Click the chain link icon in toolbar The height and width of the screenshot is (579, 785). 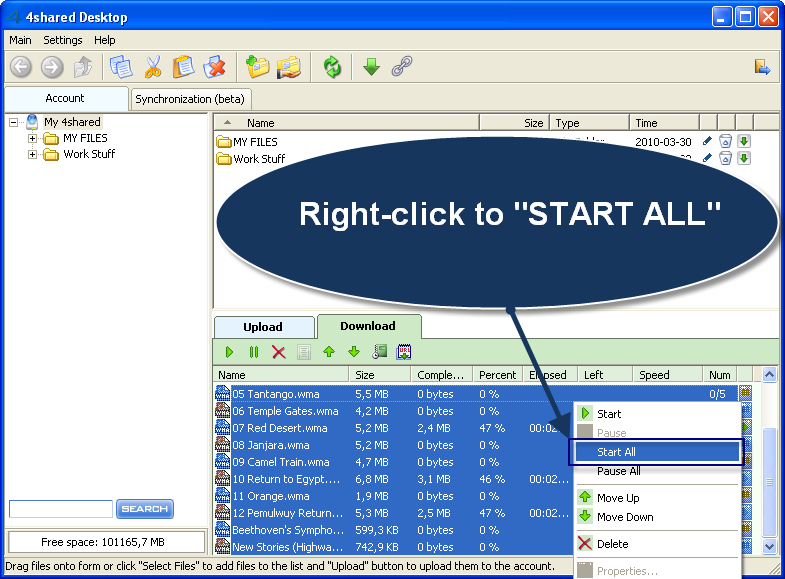point(402,66)
